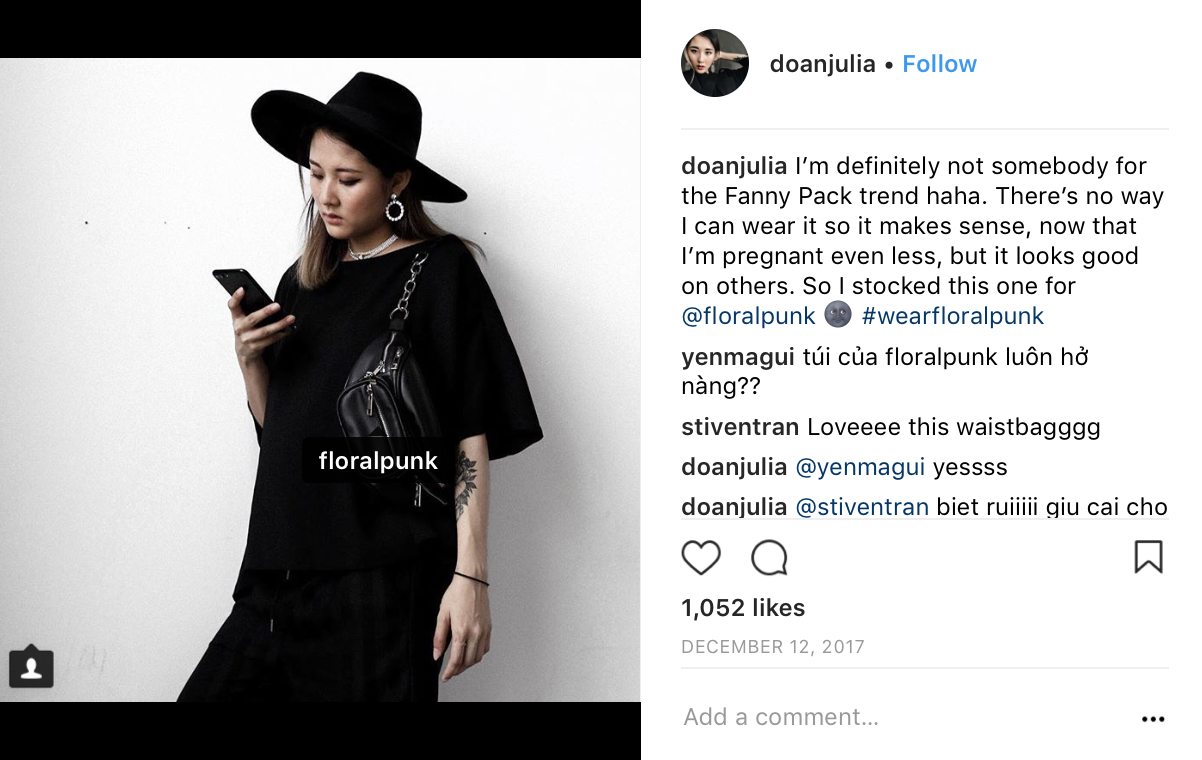Open the doanjulia username beside the caption
1202x760 pixels.
click(x=734, y=166)
